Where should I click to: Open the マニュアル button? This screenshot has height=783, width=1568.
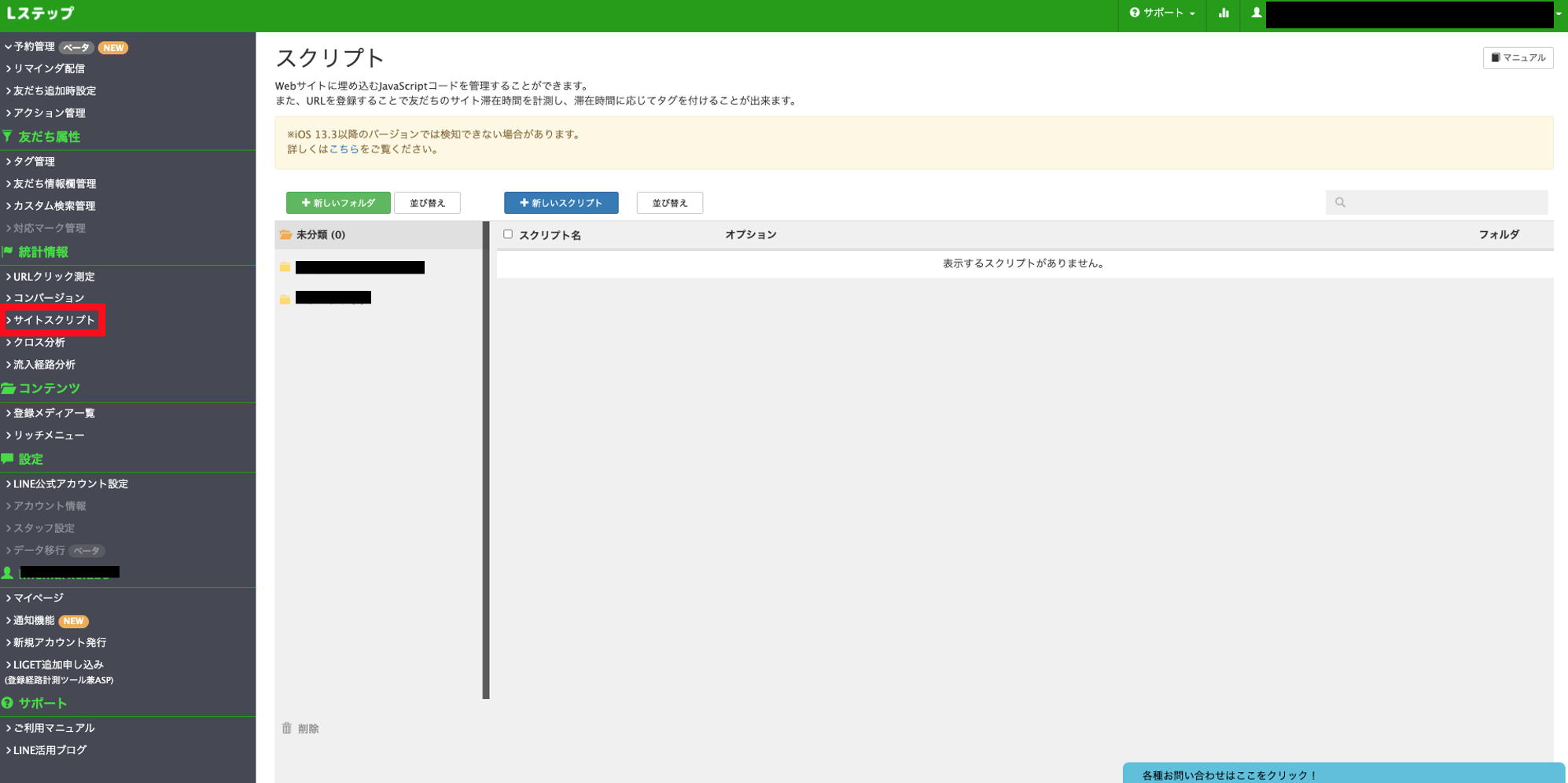[x=1518, y=58]
